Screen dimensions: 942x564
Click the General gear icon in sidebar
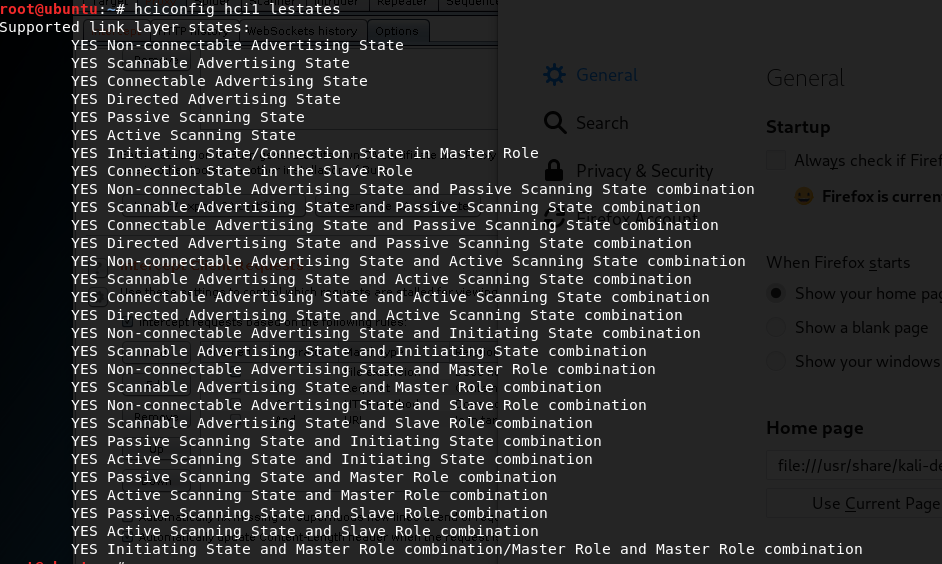point(555,75)
